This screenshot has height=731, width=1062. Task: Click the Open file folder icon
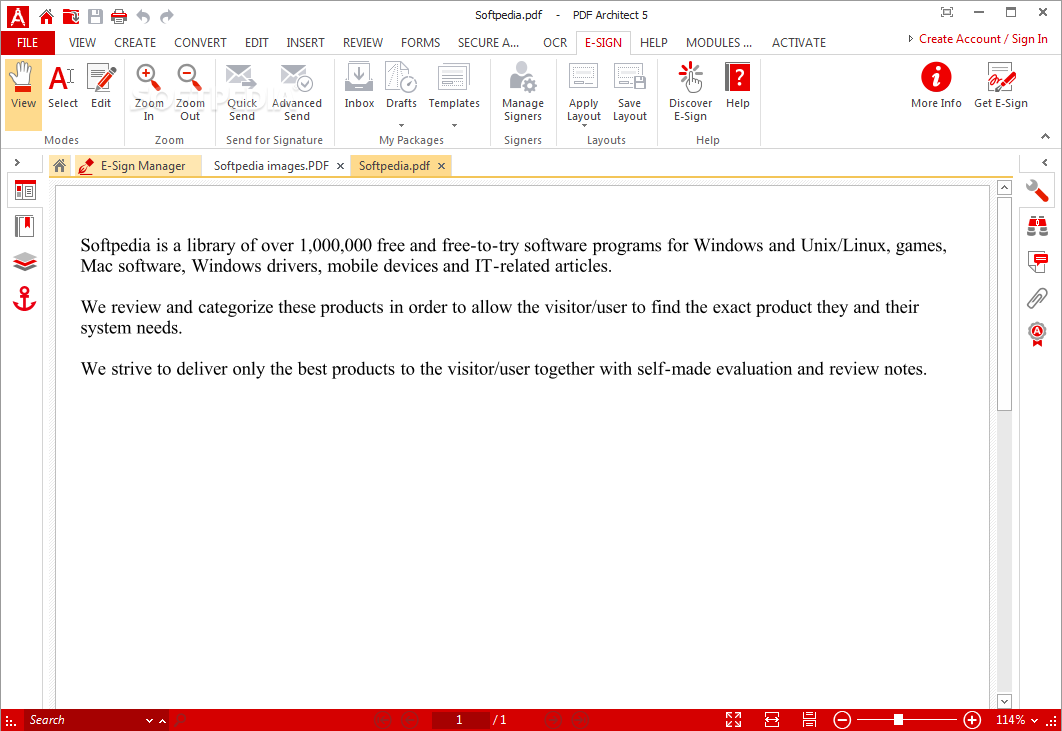tap(70, 16)
